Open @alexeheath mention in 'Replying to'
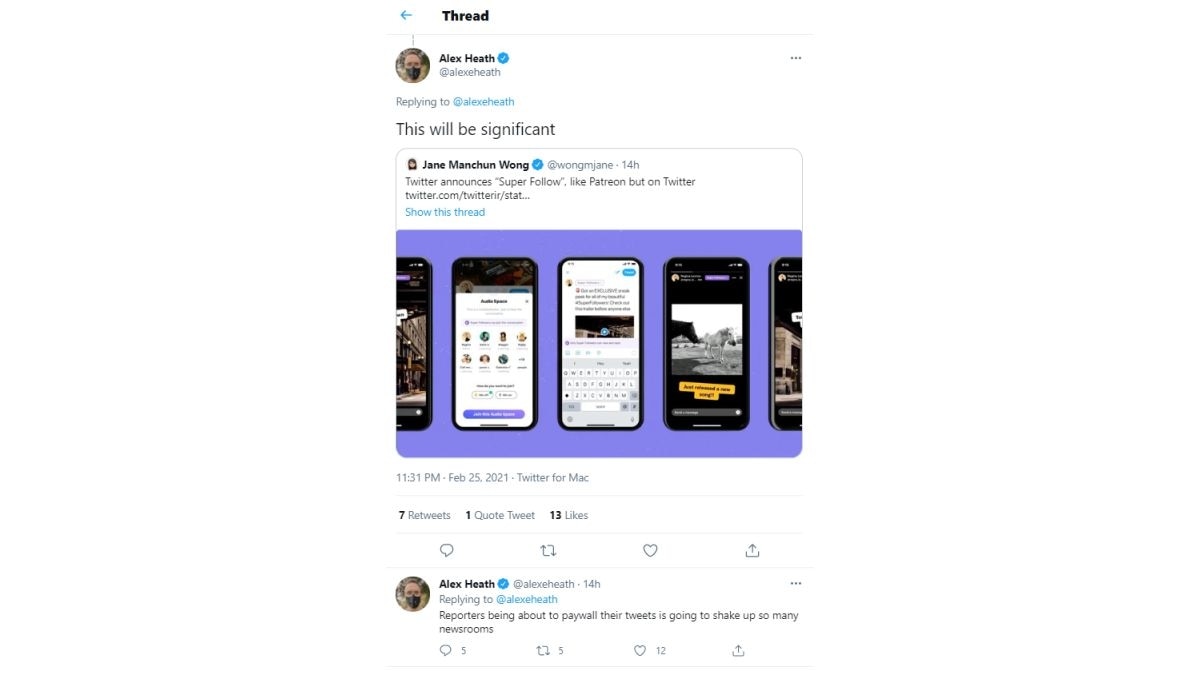 pos(483,102)
